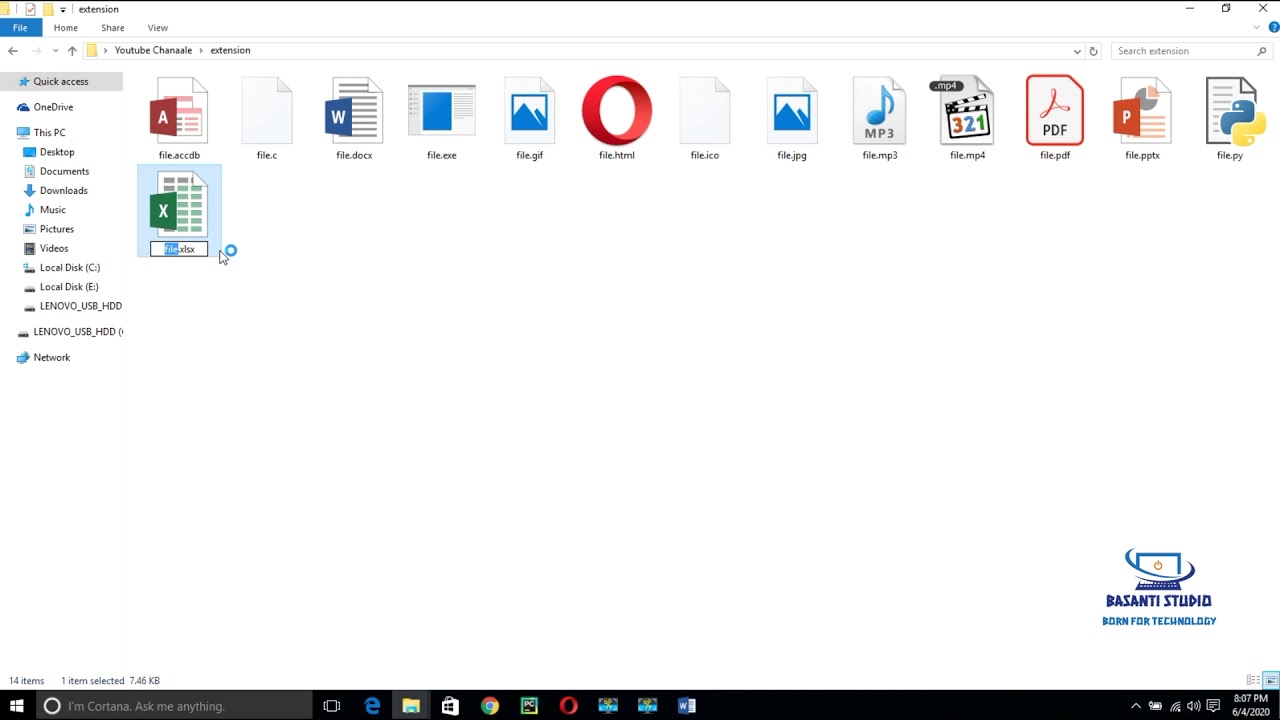The height and width of the screenshot is (720, 1280).
Task: Select the file.pdf Adobe icon
Action: 1055,110
